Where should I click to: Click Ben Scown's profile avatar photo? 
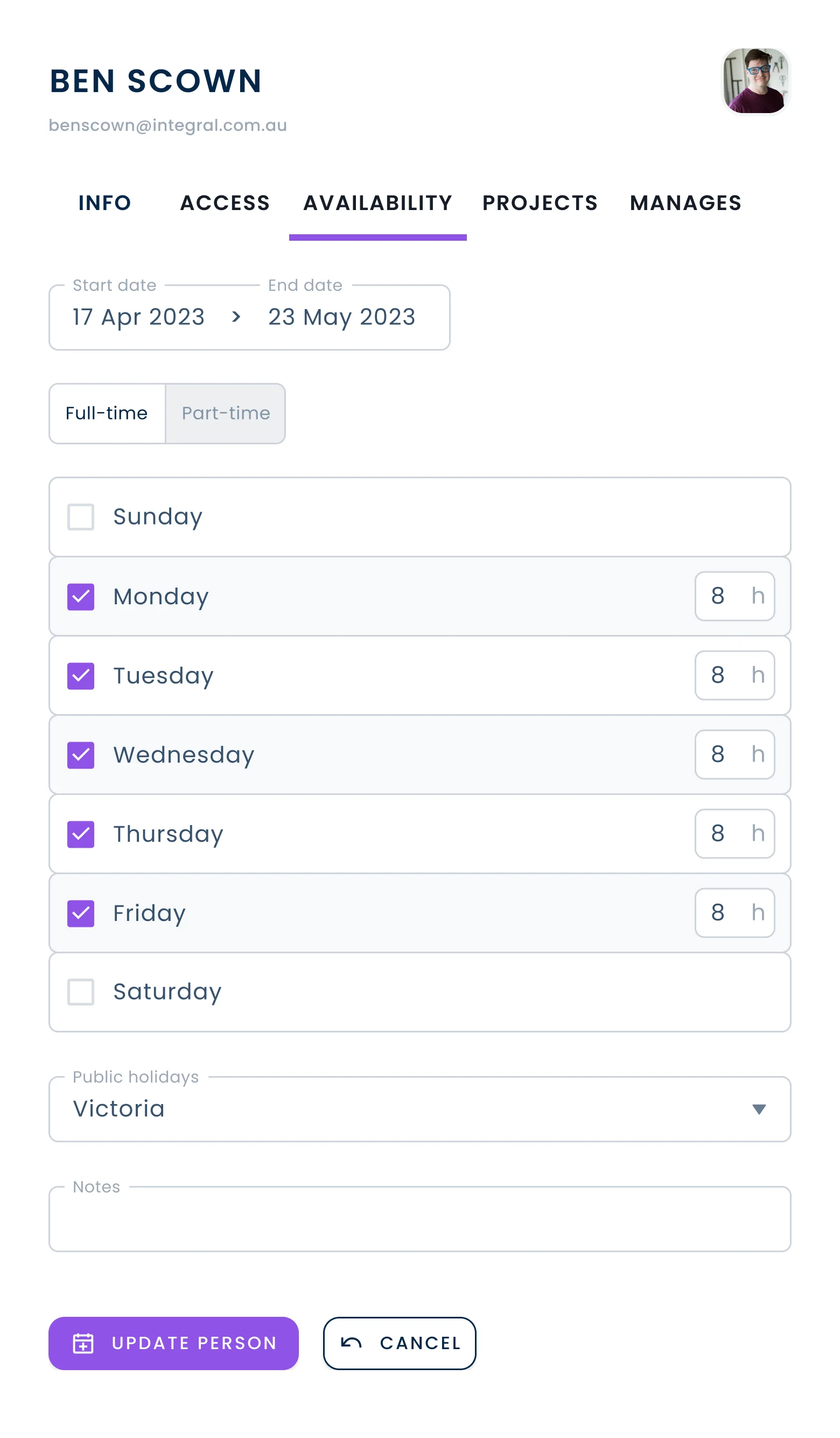pyautogui.click(x=756, y=81)
